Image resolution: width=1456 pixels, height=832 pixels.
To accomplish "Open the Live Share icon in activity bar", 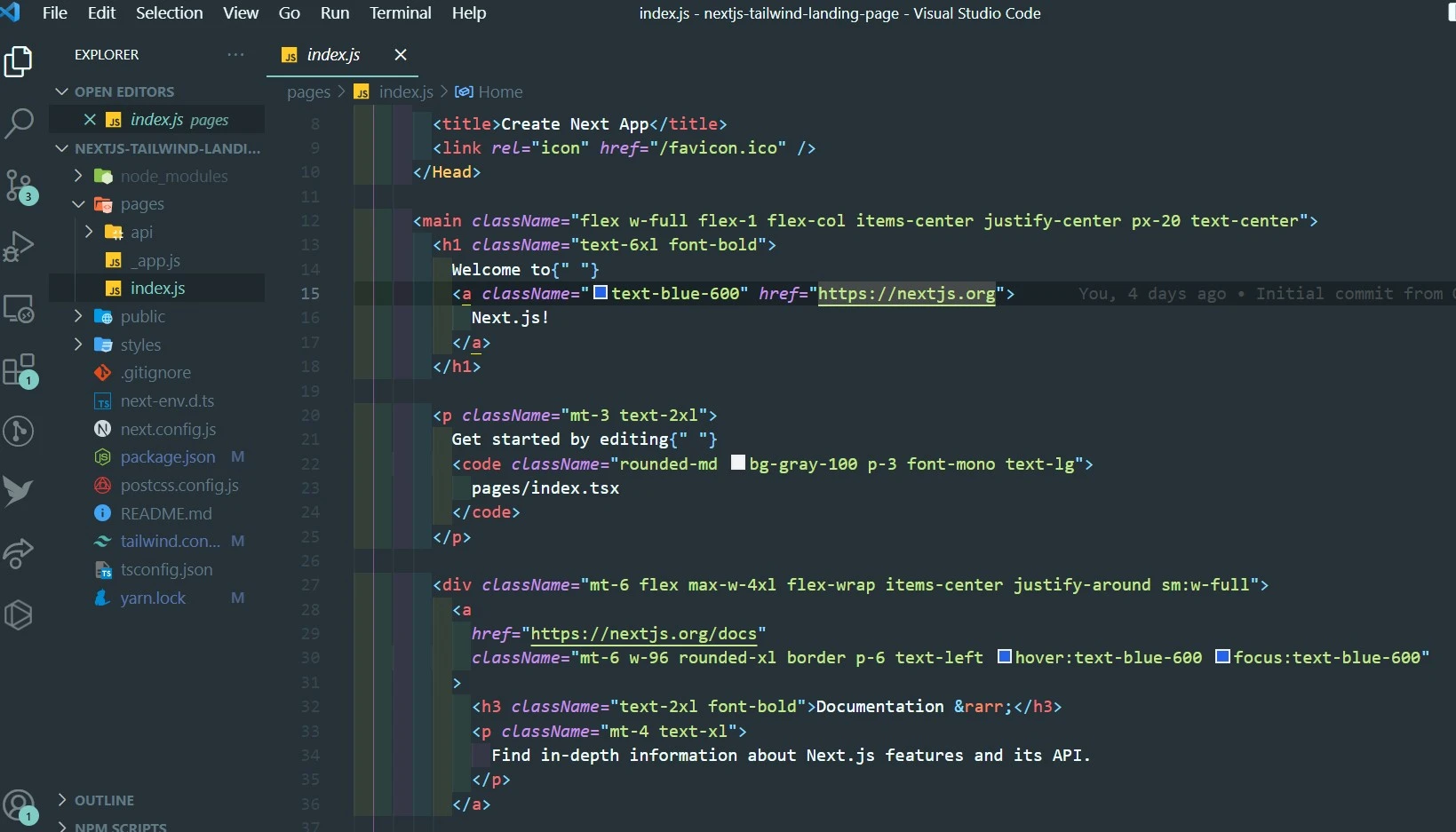I will point(19,553).
